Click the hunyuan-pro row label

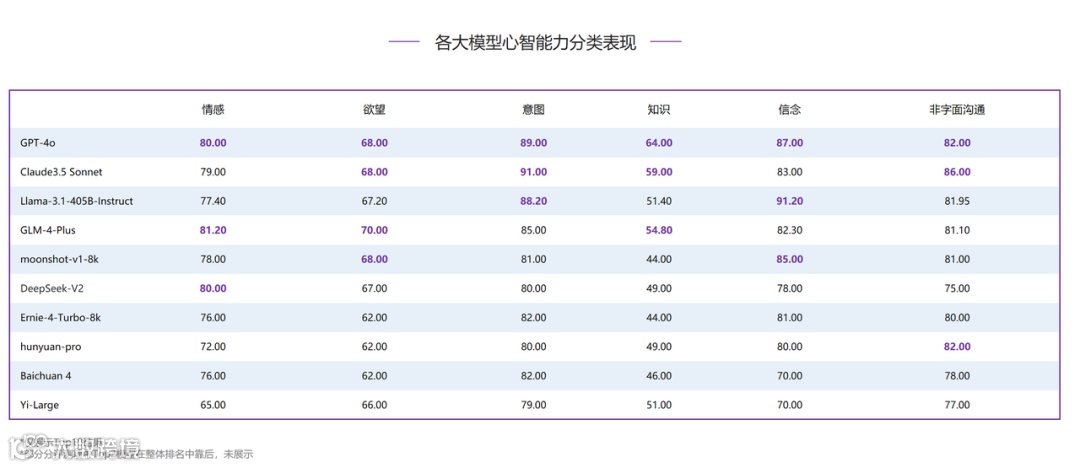(50, 347)
